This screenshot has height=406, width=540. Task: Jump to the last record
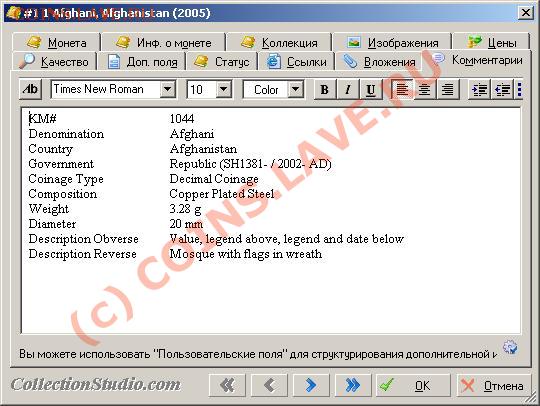[x=353, y=385]
